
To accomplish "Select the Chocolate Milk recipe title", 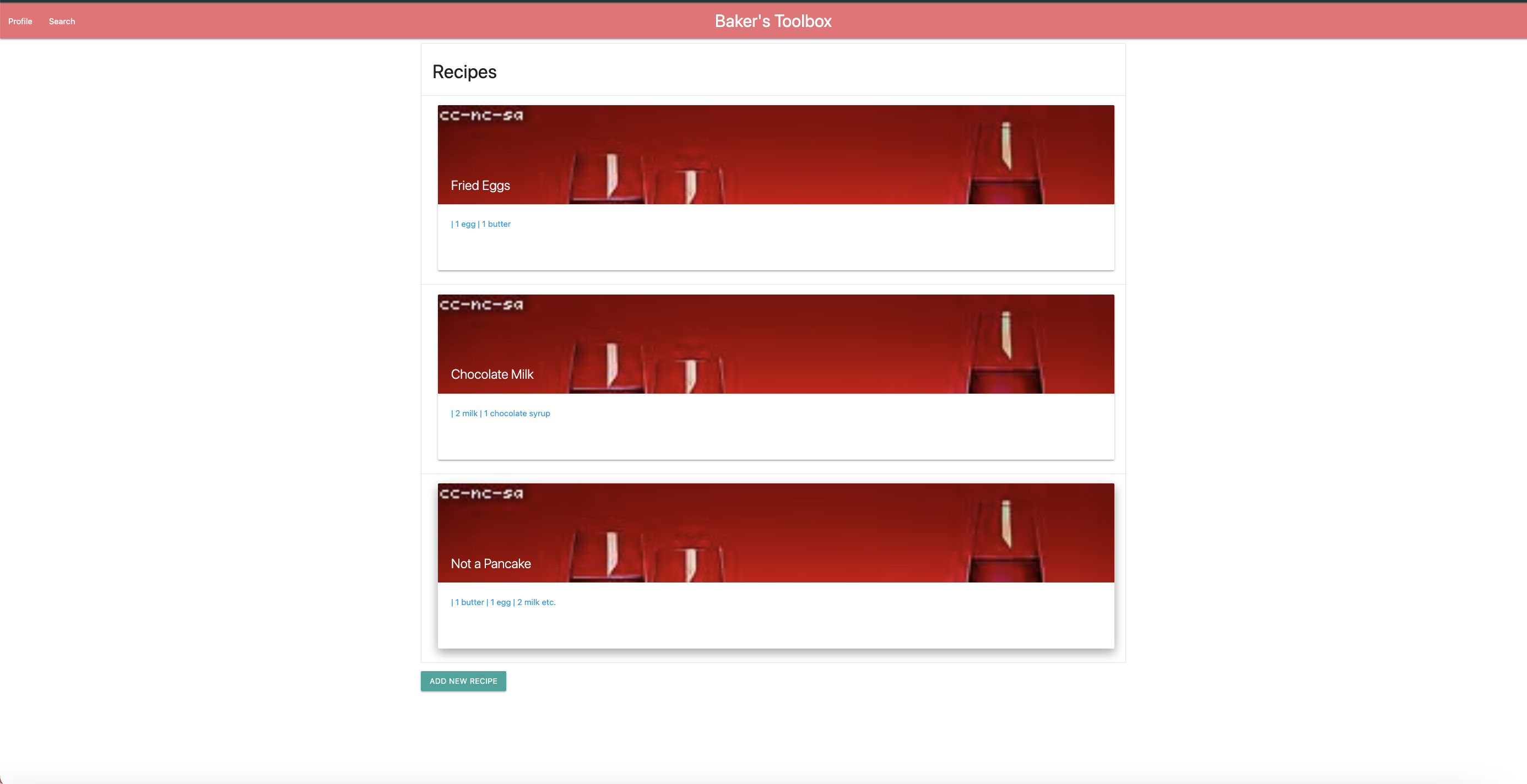I will tap(492, 374).
